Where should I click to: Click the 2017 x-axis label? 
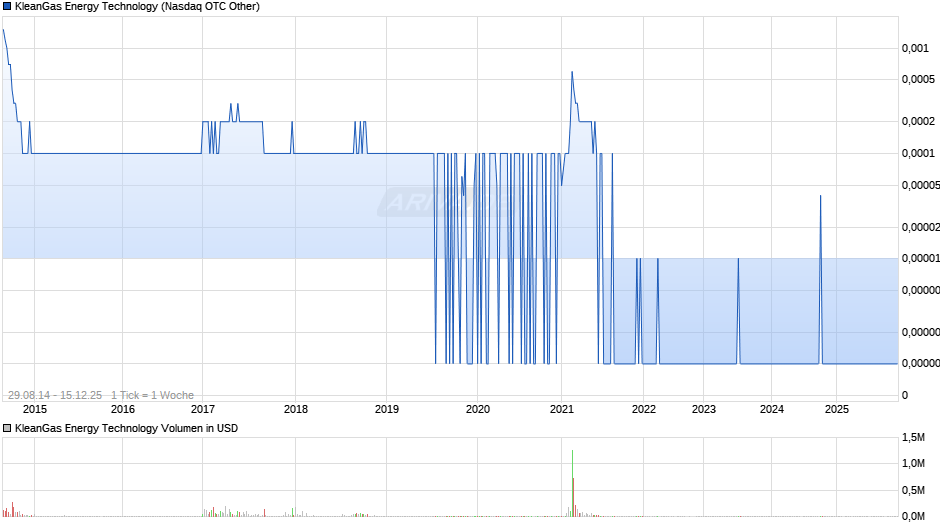click(203, 409)
